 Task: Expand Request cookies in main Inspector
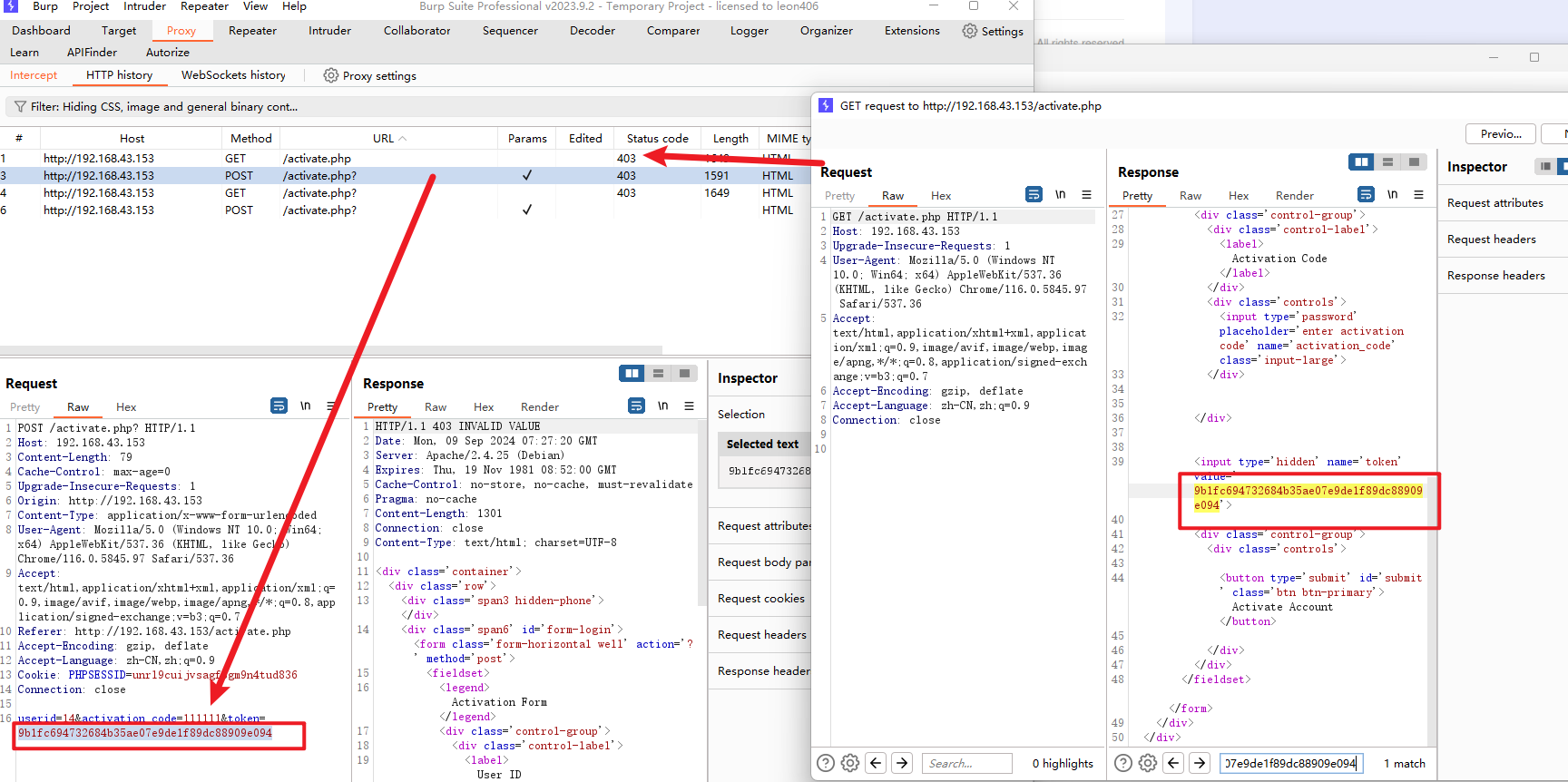click(x=759, y=599)
